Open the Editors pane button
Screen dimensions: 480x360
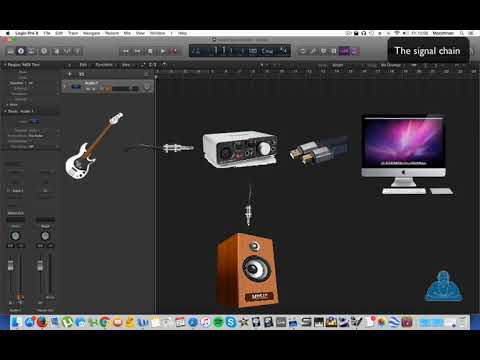[77, 51]
